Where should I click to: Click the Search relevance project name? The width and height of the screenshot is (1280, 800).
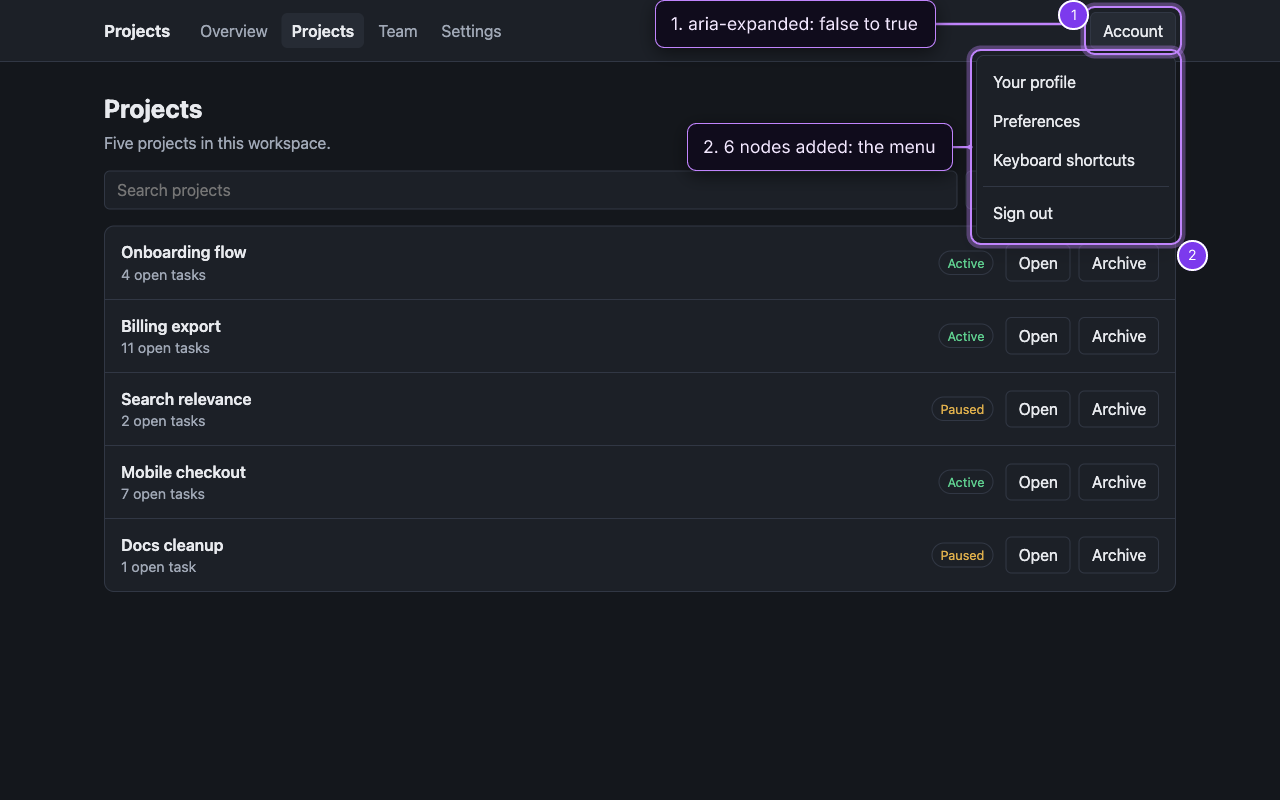[x=186, y=399]
